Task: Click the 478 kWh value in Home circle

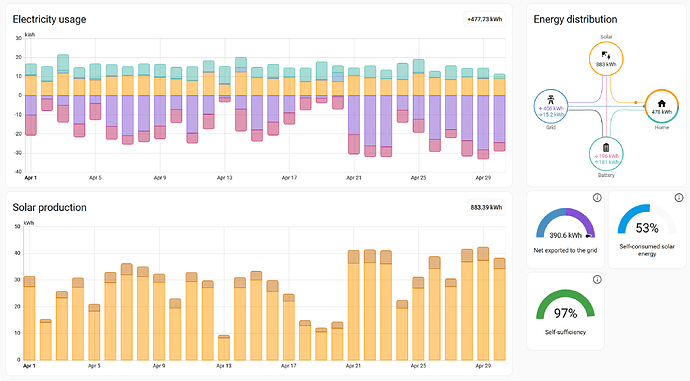Action: point(661,112)
